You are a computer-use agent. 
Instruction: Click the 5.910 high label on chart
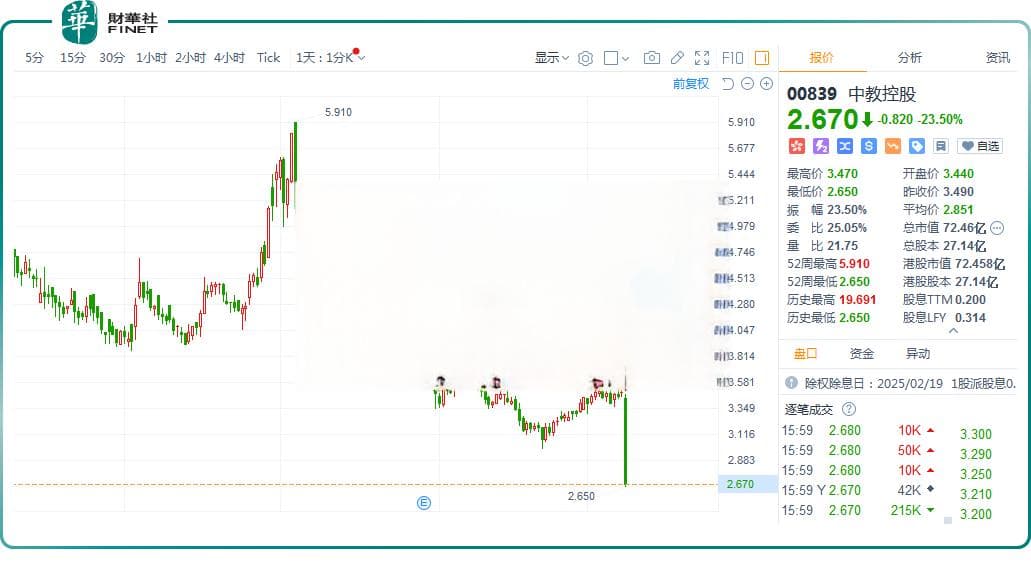(x=338, y=112)
